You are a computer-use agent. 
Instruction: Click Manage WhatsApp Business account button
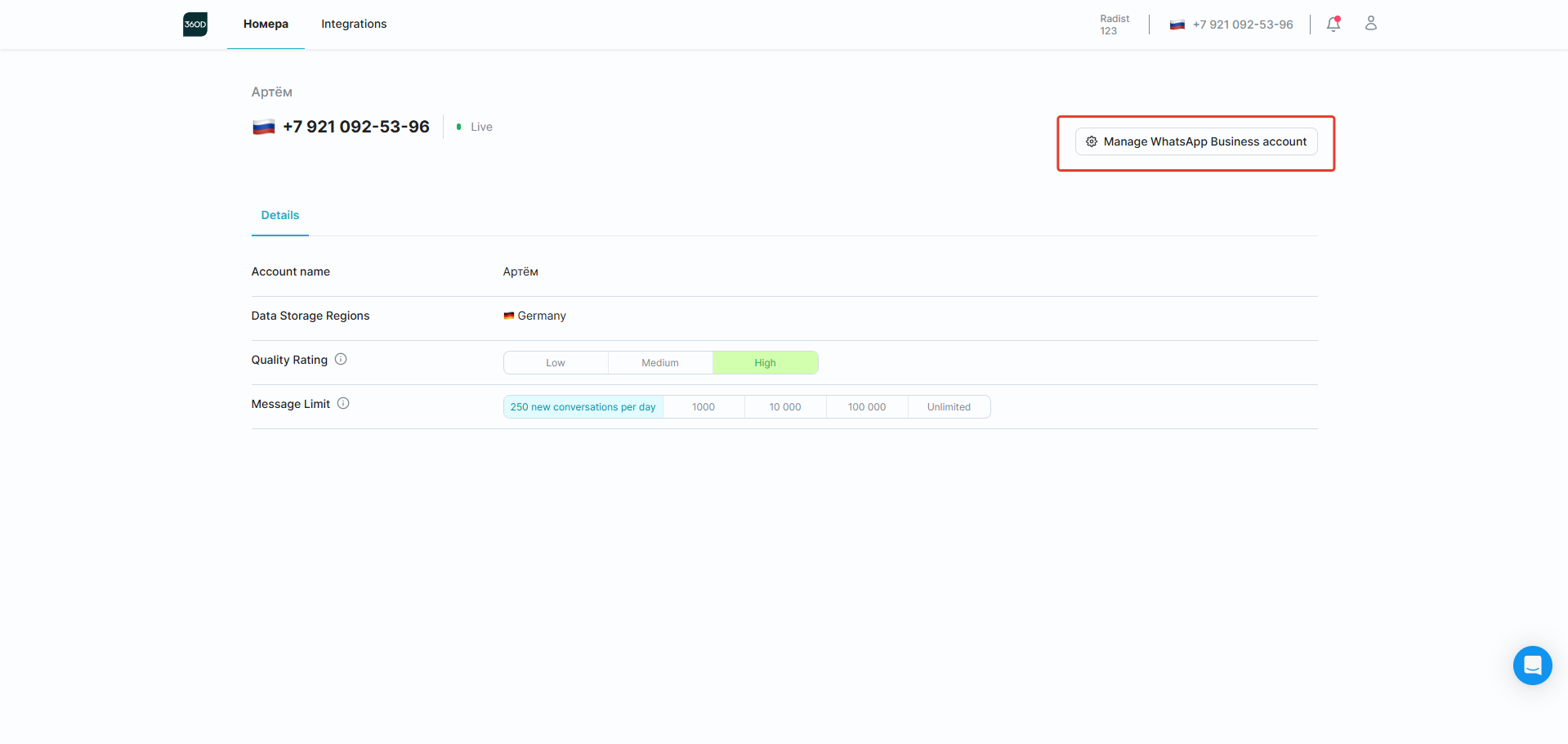[1196, 141]
